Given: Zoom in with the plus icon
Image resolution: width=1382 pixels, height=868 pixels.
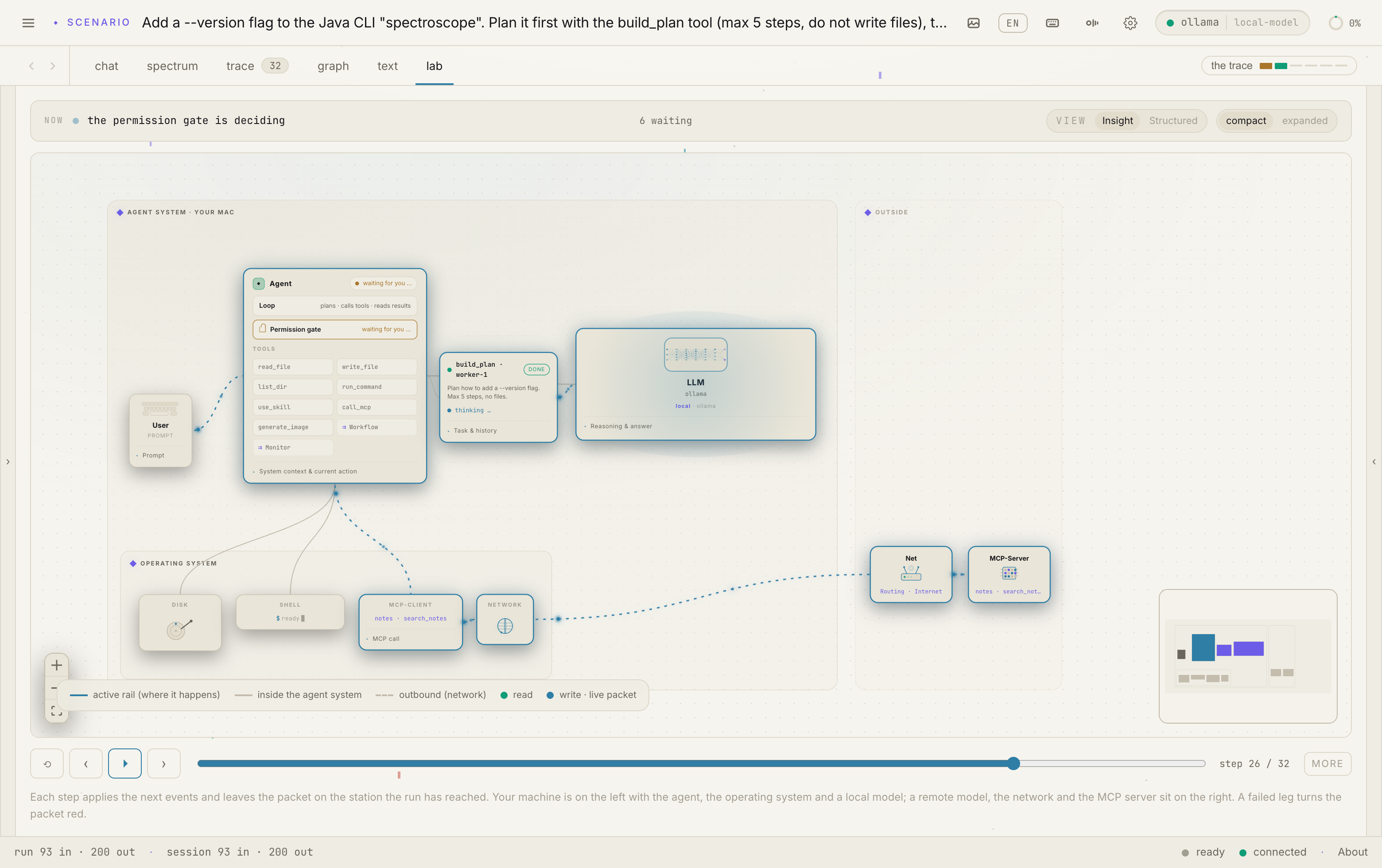Looking at the screenshot, I should 56,665.
